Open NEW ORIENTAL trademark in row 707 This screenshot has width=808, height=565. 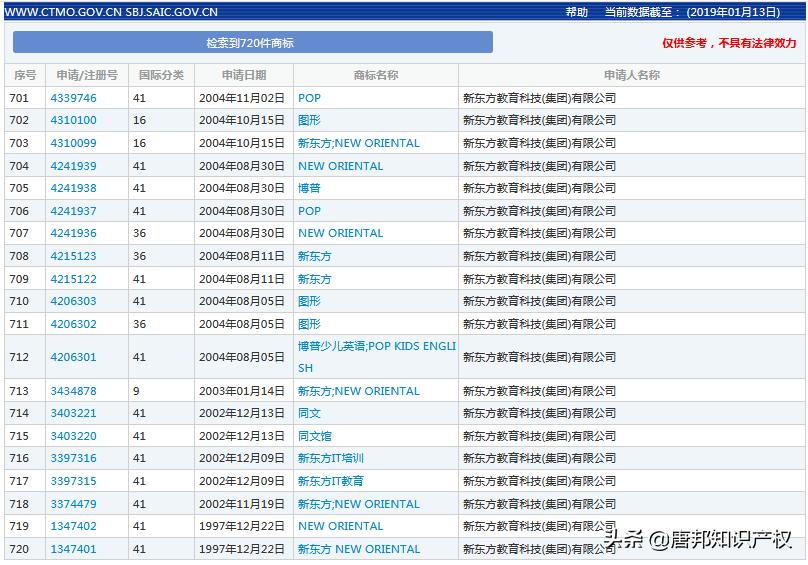click(x=341, y=233)
